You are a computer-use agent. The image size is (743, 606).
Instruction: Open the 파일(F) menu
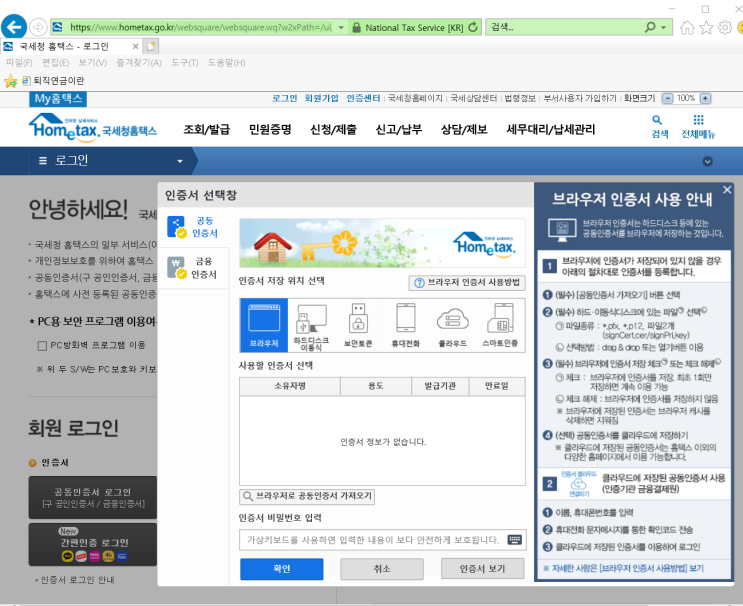pyautogui.click(x=19, y=63)
